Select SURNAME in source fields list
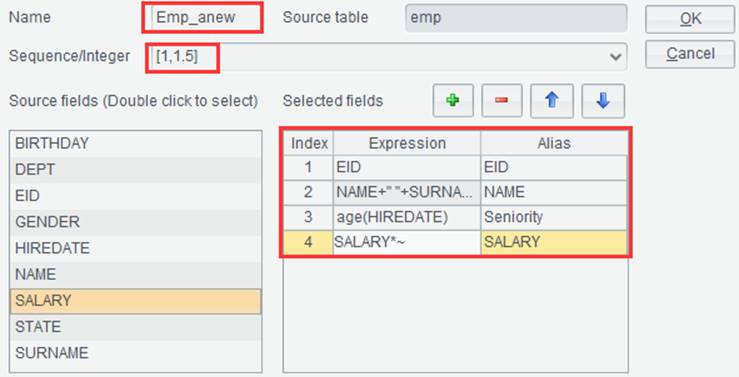739x377 pixels. click(x=136, y=353)
